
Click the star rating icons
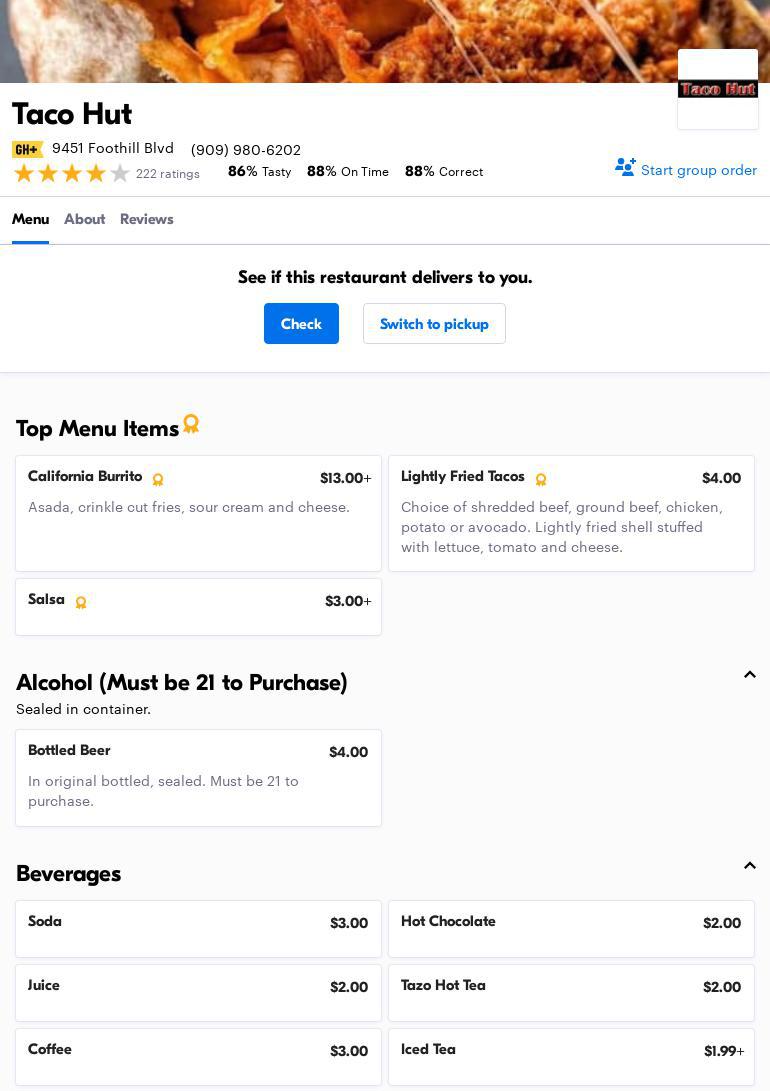(x=72, y=173)
